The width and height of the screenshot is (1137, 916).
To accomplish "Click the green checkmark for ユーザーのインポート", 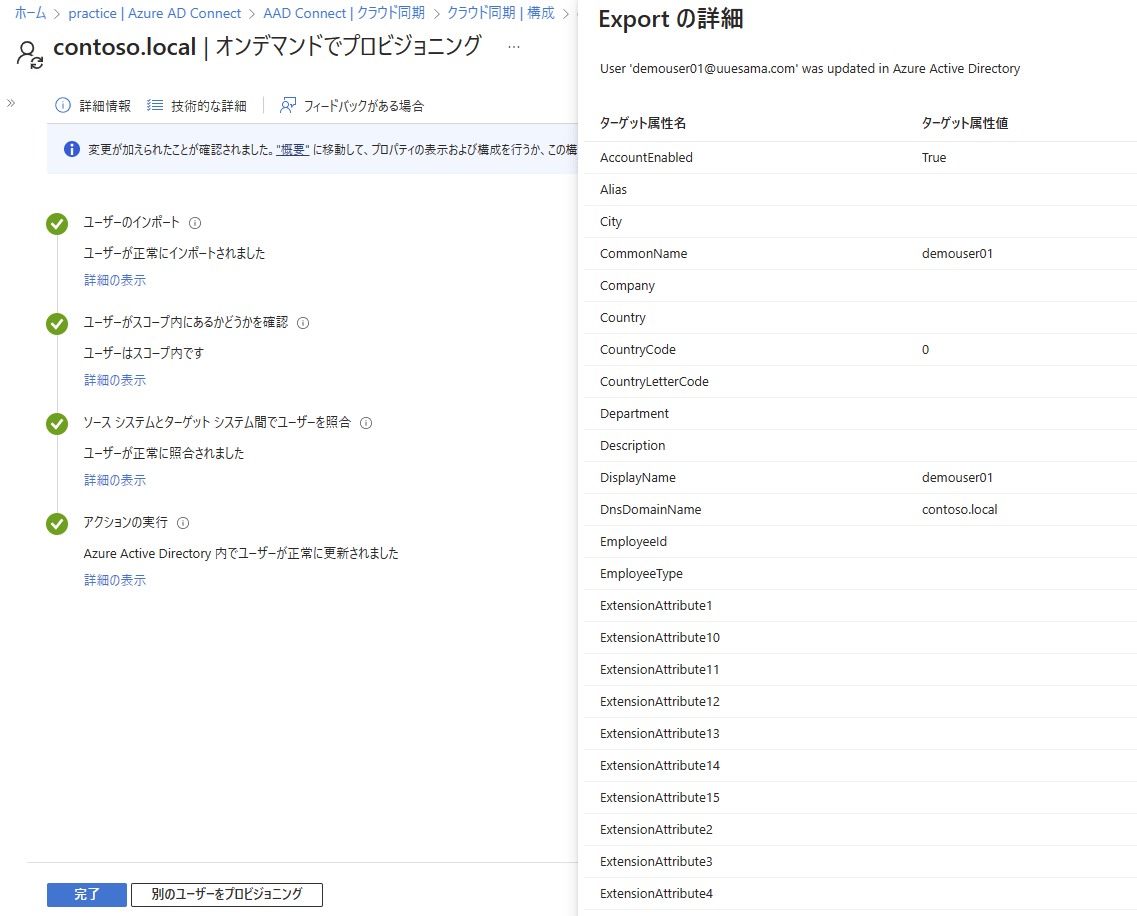I will (57, 224).
